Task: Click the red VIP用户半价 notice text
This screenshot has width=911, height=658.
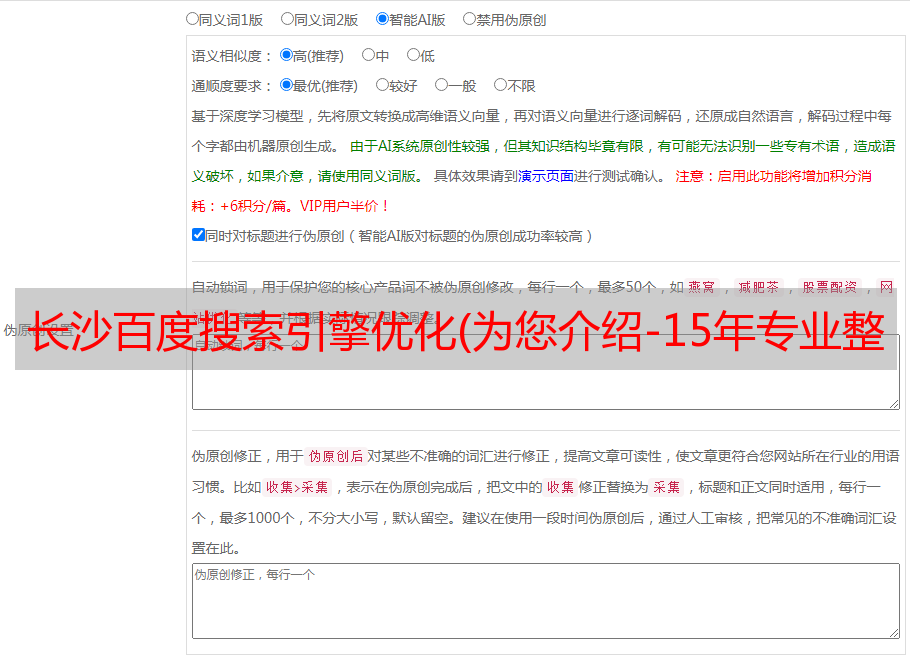Action: click(345, 206)
